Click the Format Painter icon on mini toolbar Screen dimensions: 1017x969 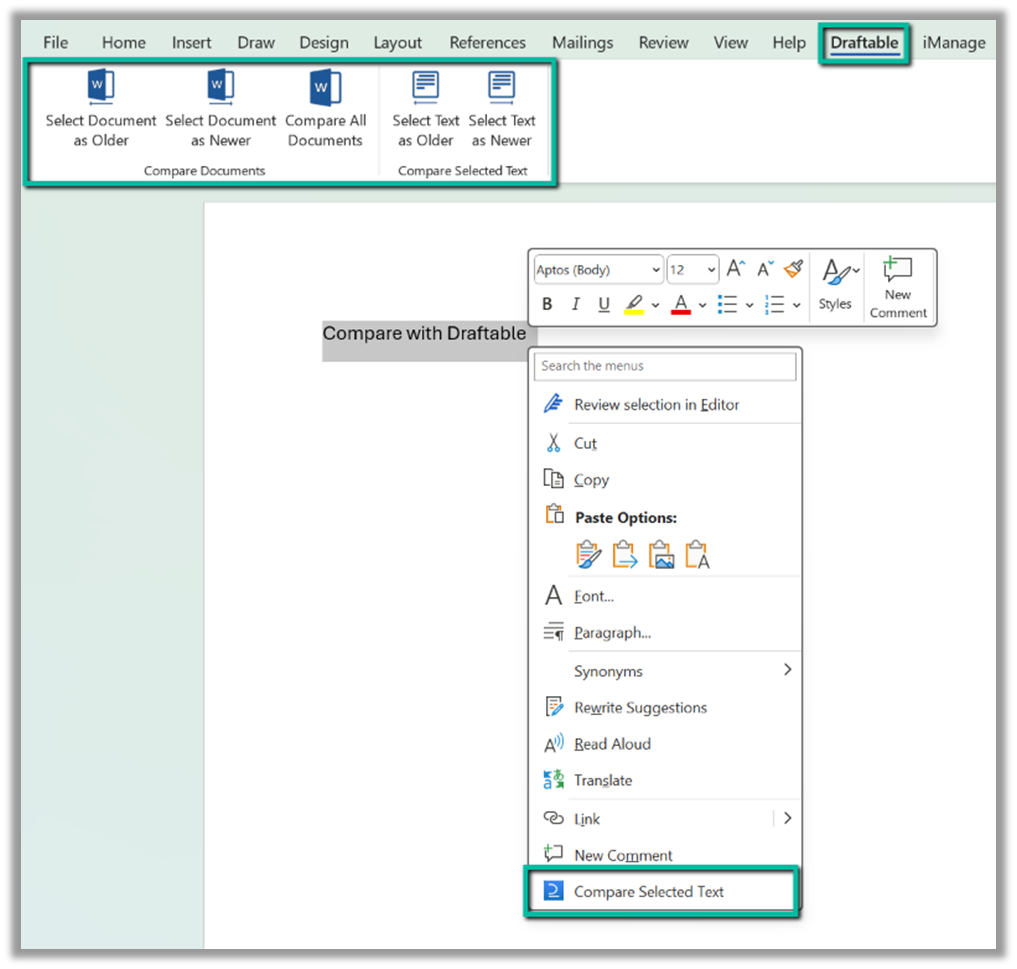(x=793, y=267)
